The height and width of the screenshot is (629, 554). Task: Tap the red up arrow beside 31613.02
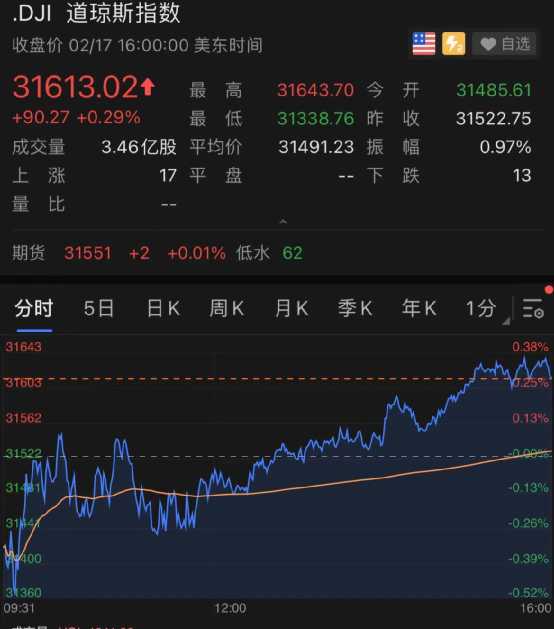148,87
